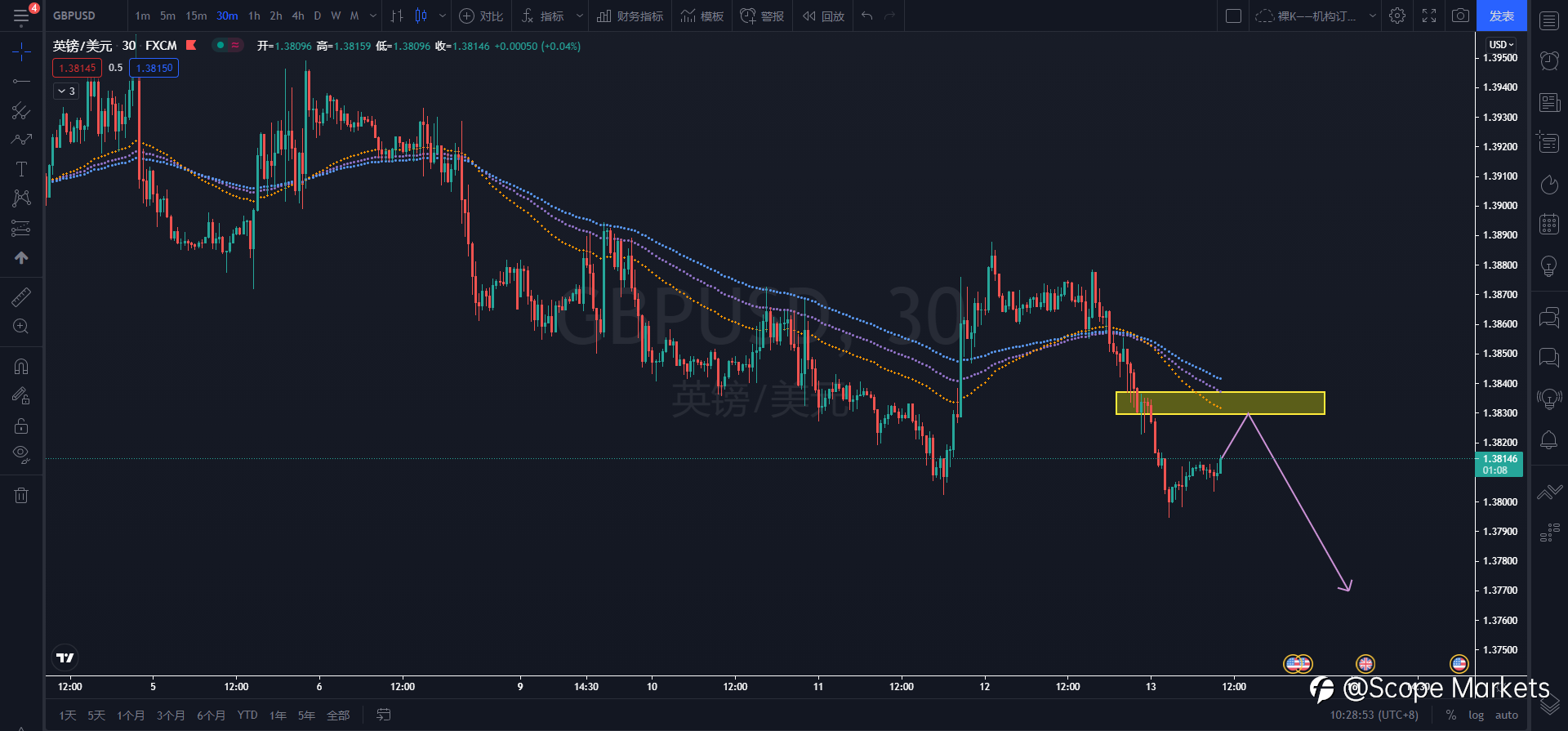Screen dimensions: 1568x731
Task: Open the notifications bell panel
Action: click(1549, 440)
